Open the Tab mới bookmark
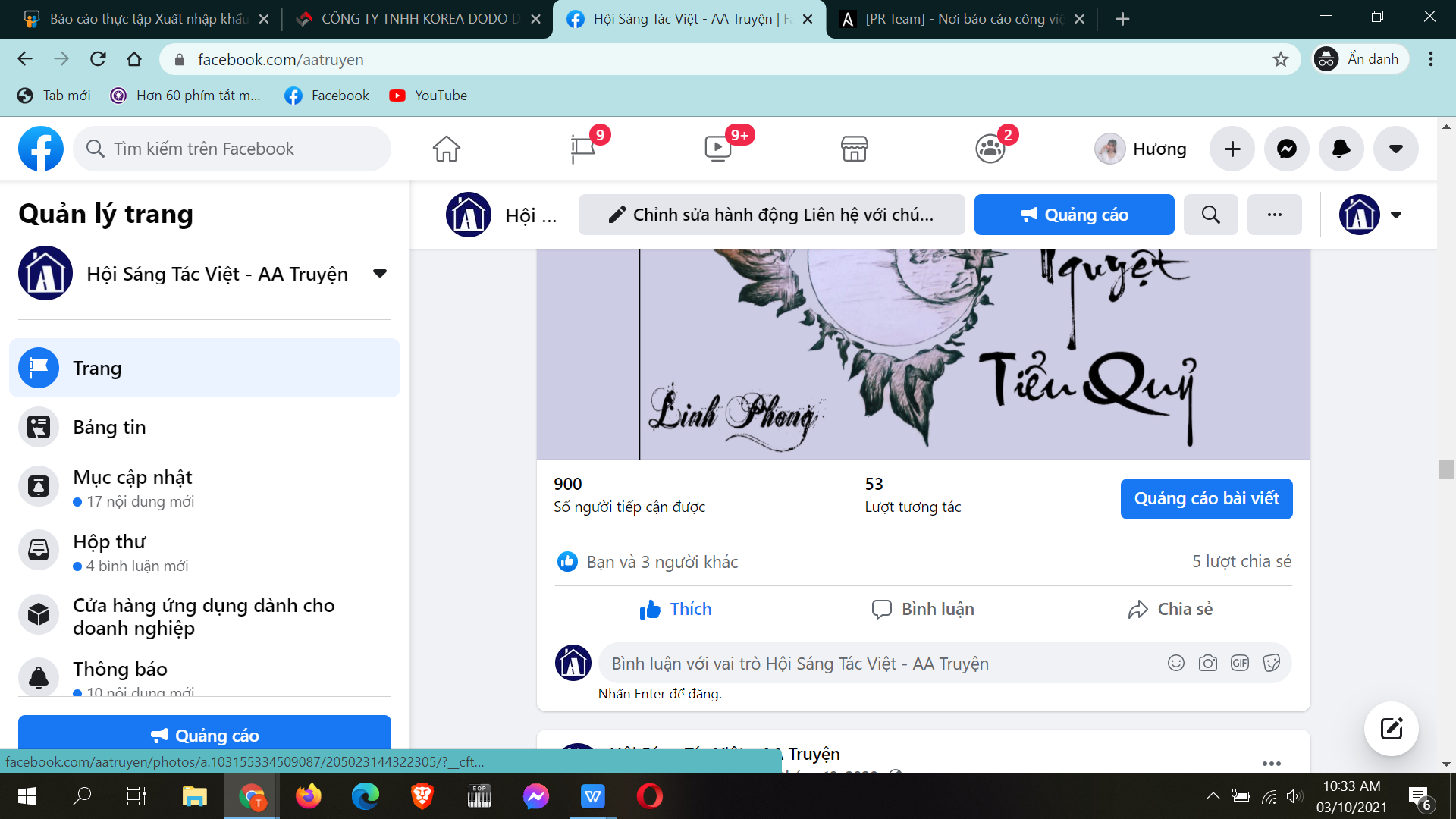 (x=54, y=96)
